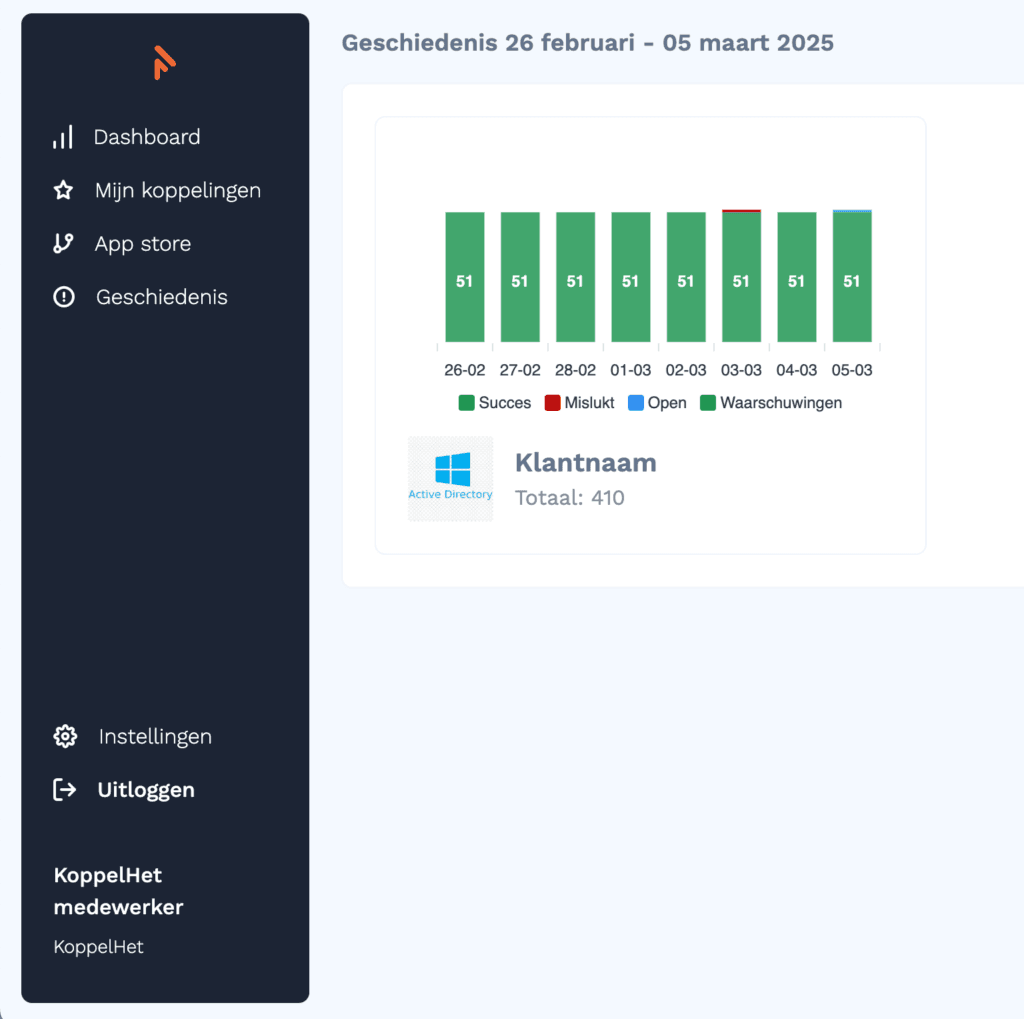Screen dimensions: 1024x1019
Task: Click Uitloggen to log out
Action: point(146,789)
